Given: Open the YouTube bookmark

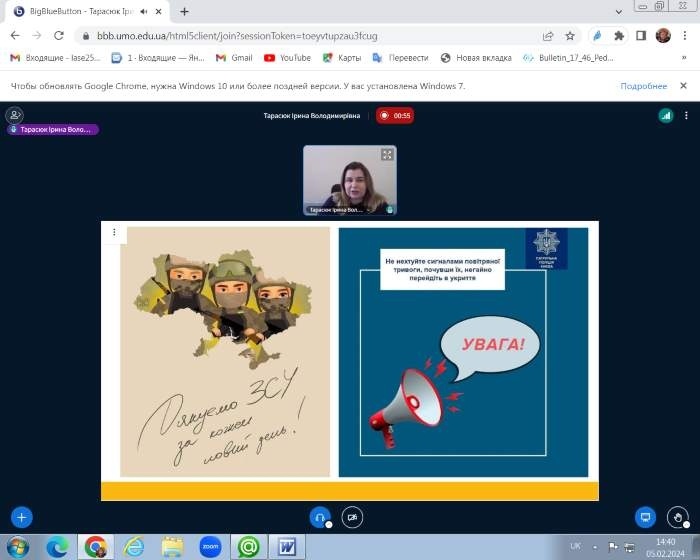Looking at the screenshot, I should click(288, 58).
